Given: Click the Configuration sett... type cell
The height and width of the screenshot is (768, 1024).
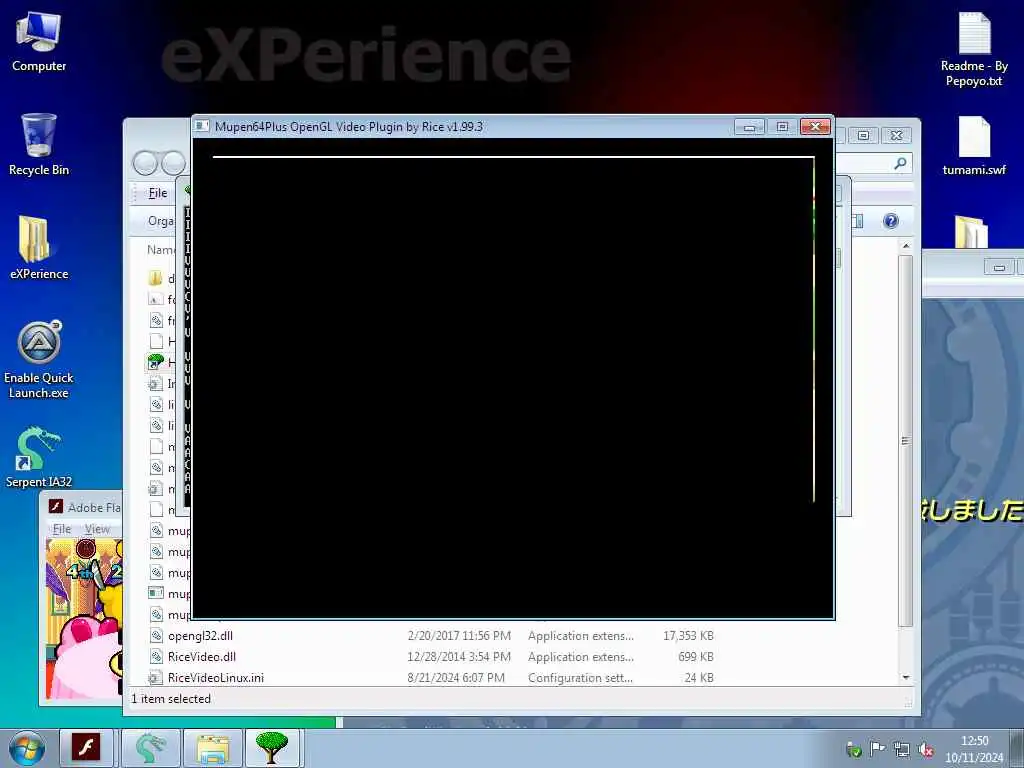Looking at the screenshot, I should click(x=580, y=677).
